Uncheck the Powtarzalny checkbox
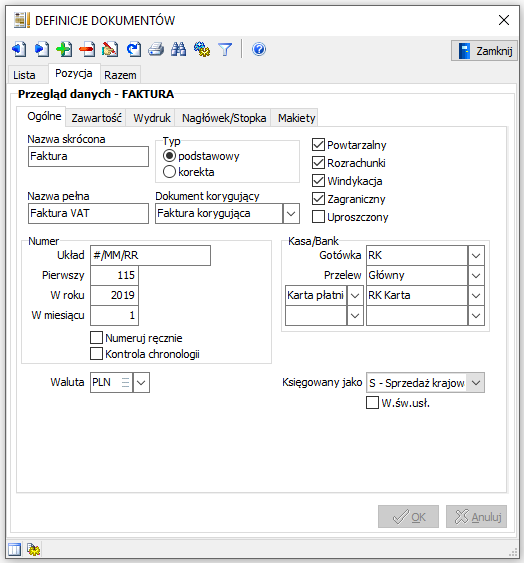524x563 pixels. 318,145
